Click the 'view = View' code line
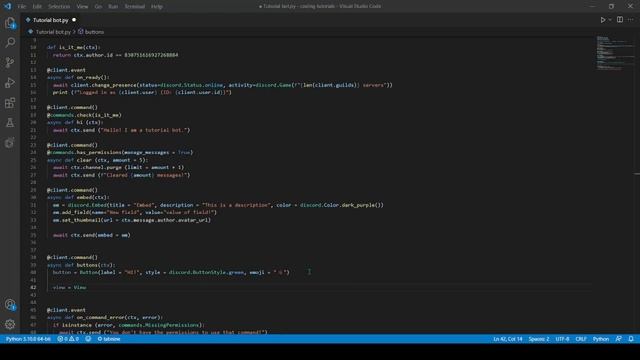This screenshot has height=360, width=640. pyautogui.click(x=69, y=287)
